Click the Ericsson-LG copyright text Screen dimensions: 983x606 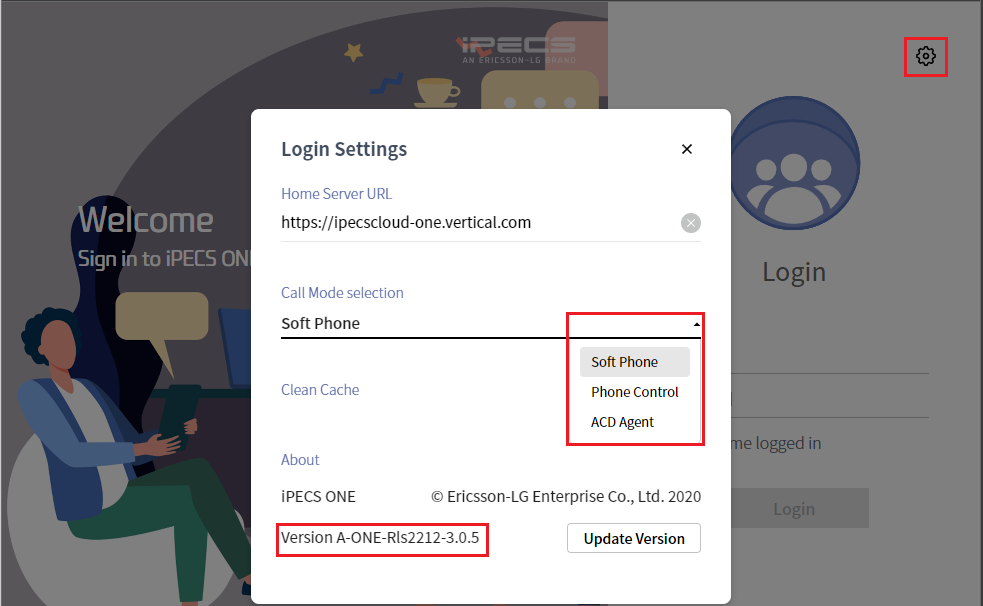pos(565,496)
